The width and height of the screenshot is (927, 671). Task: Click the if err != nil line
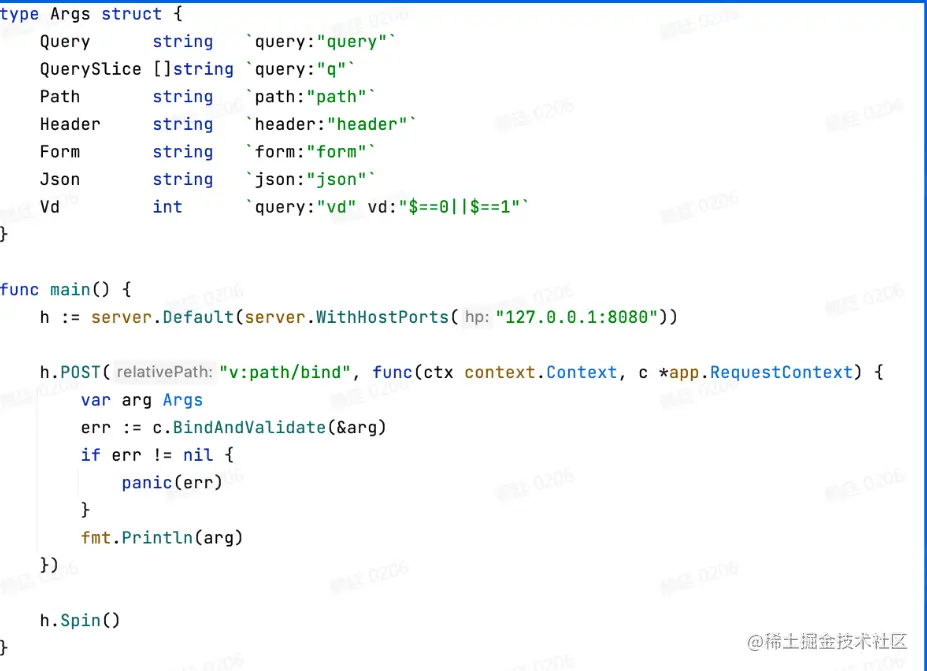[x=157, y=455]
